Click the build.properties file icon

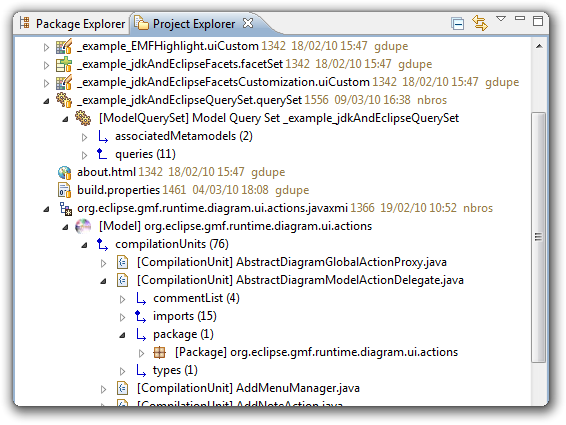click(x=64, y=190)
